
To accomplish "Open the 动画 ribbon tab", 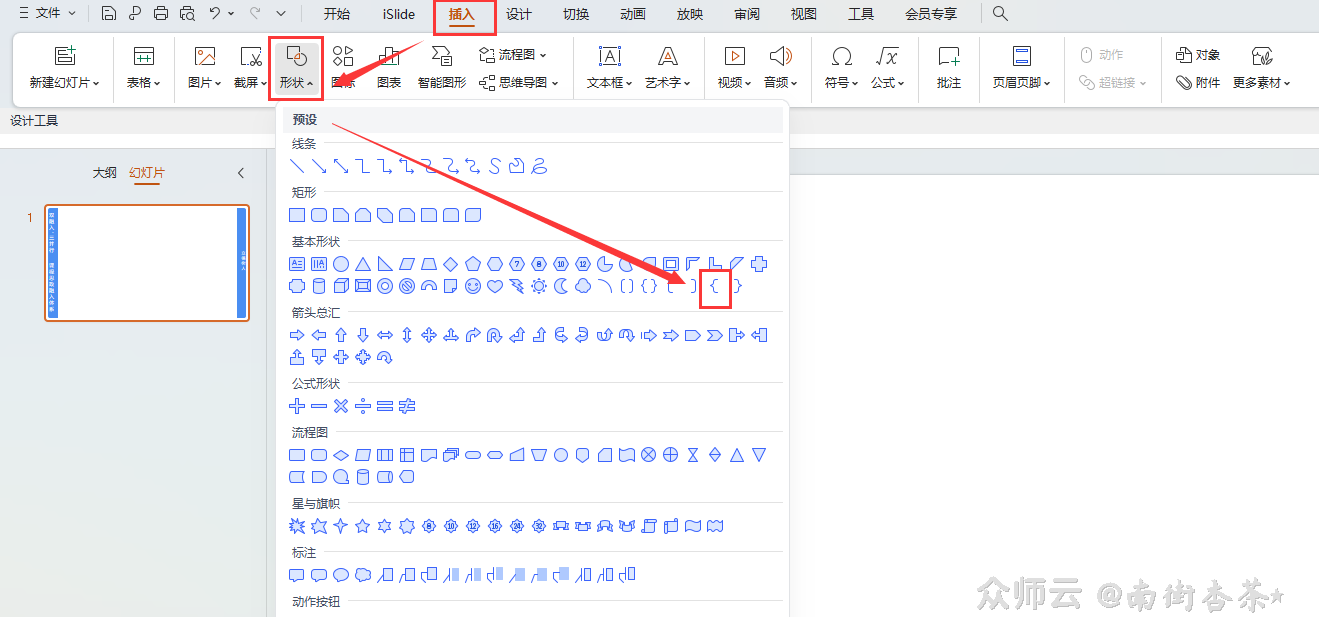I will [x=633, y=14].
